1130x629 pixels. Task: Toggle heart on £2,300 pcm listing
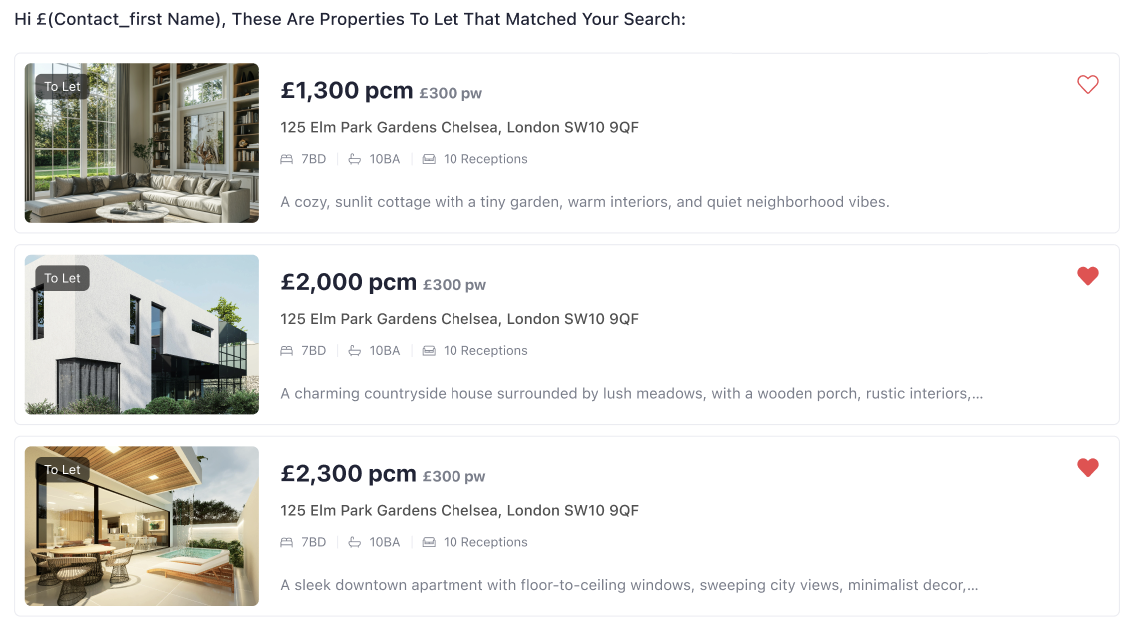pos(1087,467)
